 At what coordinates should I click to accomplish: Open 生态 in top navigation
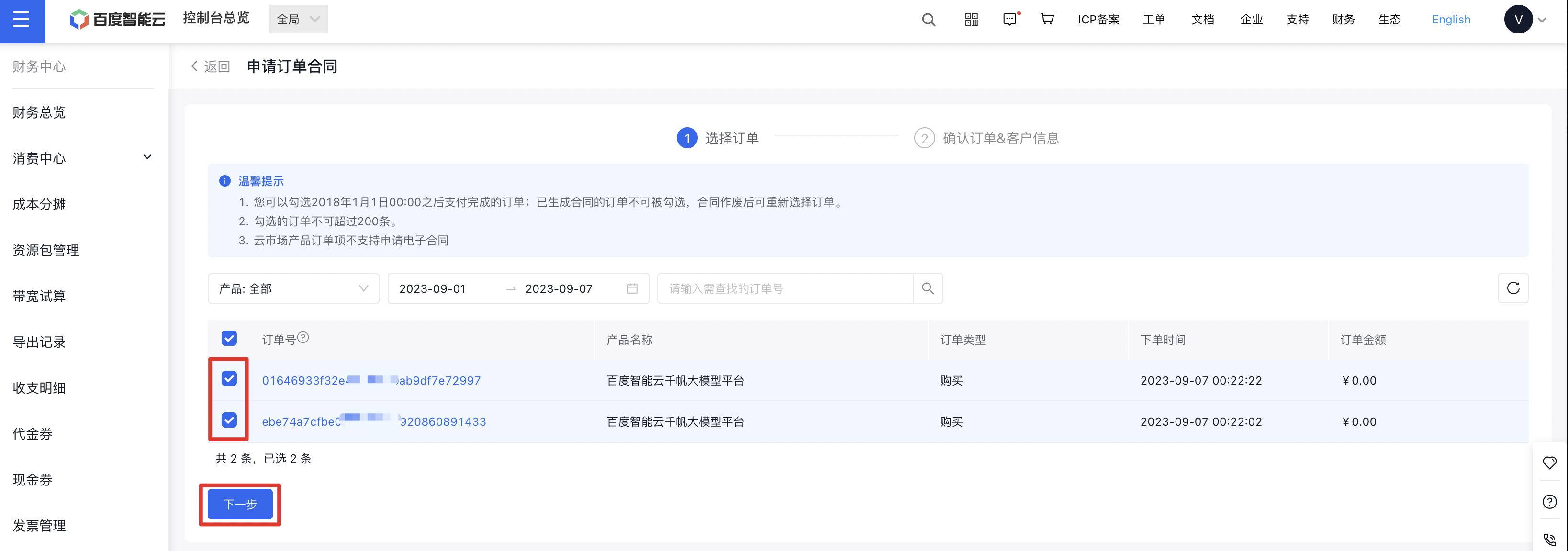click(x=1389, y=20)
